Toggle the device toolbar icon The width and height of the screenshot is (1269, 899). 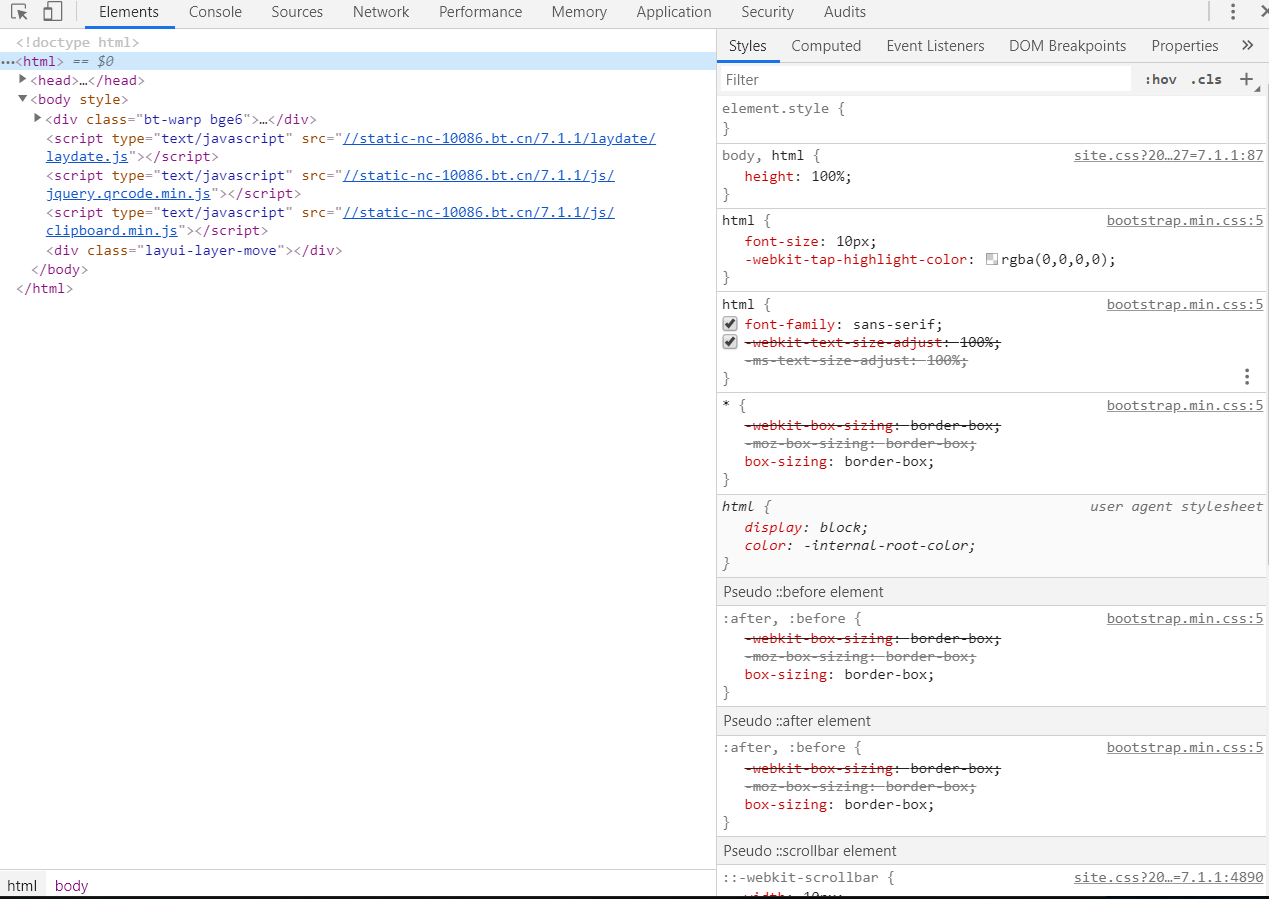pyautogui.click(x=52, y=12)
